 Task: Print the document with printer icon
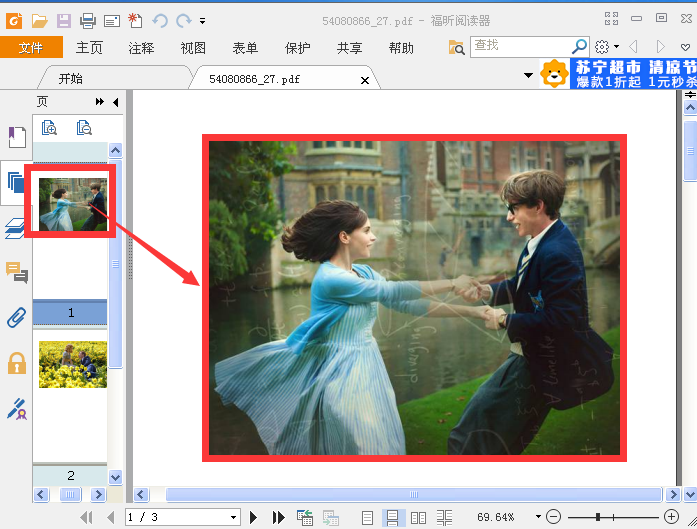click(x=88, y=20)
